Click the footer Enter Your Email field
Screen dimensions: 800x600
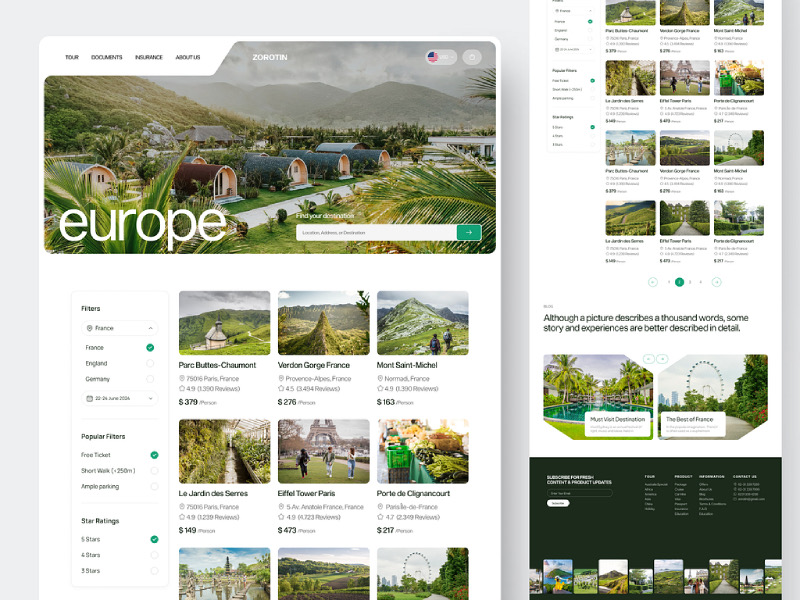click(x=580, y=493)
